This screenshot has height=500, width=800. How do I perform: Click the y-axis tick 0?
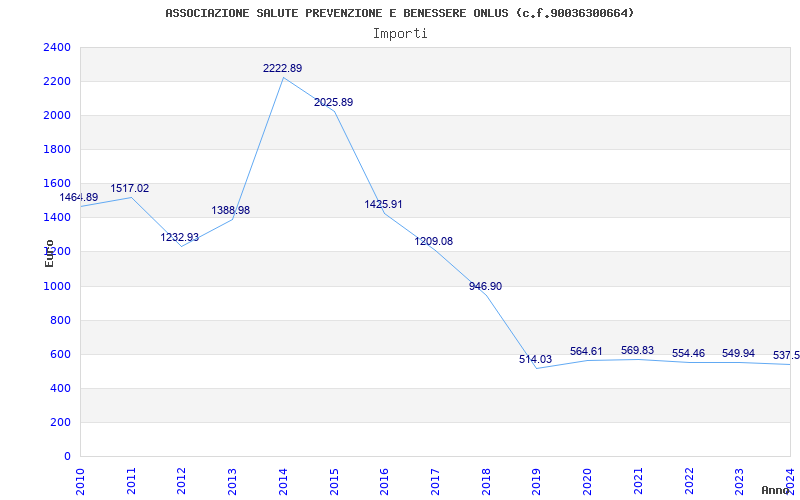67,457
